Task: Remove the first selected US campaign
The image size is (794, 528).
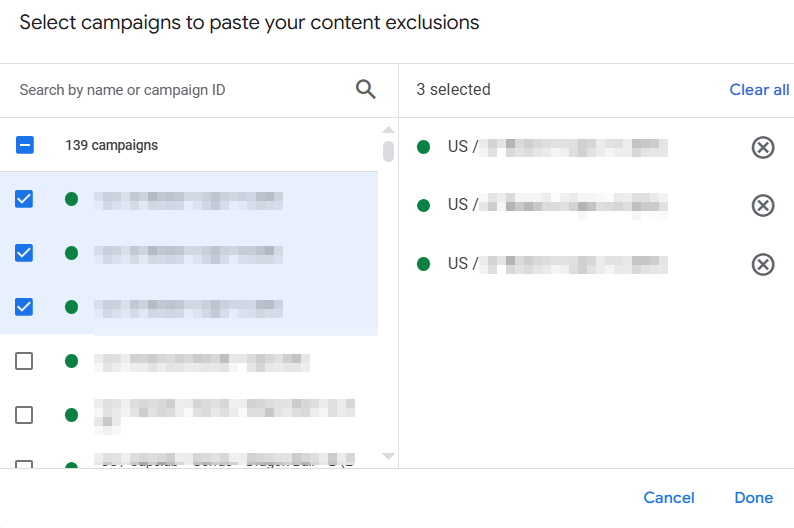Action: pos(763,147)
